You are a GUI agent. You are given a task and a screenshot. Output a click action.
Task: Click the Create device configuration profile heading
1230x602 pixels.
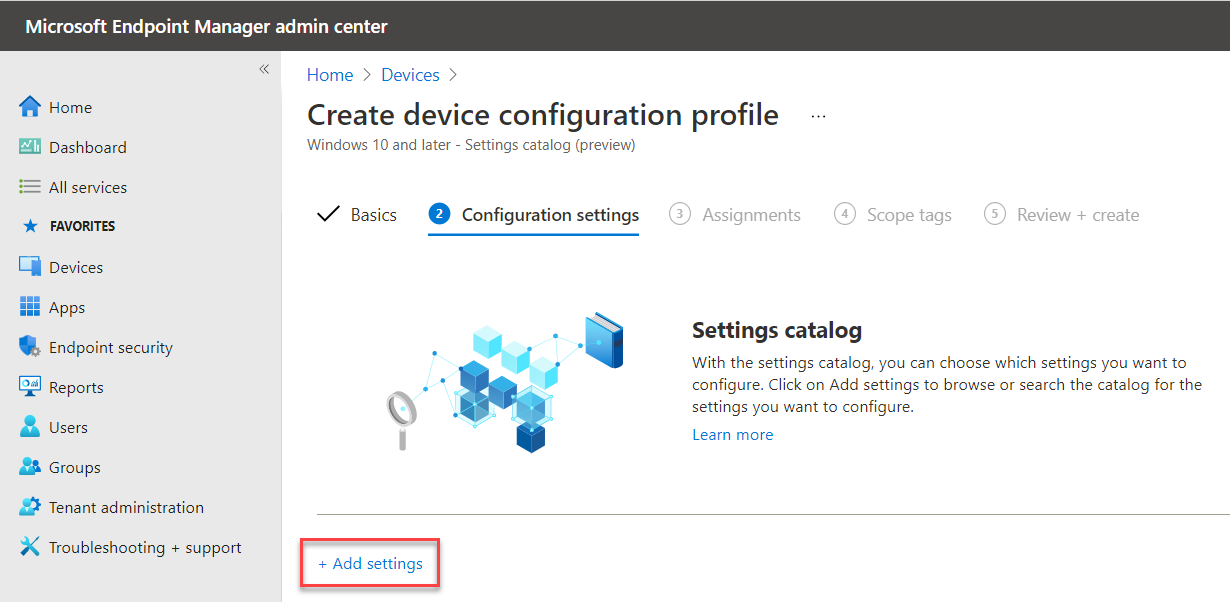point(543,115)
